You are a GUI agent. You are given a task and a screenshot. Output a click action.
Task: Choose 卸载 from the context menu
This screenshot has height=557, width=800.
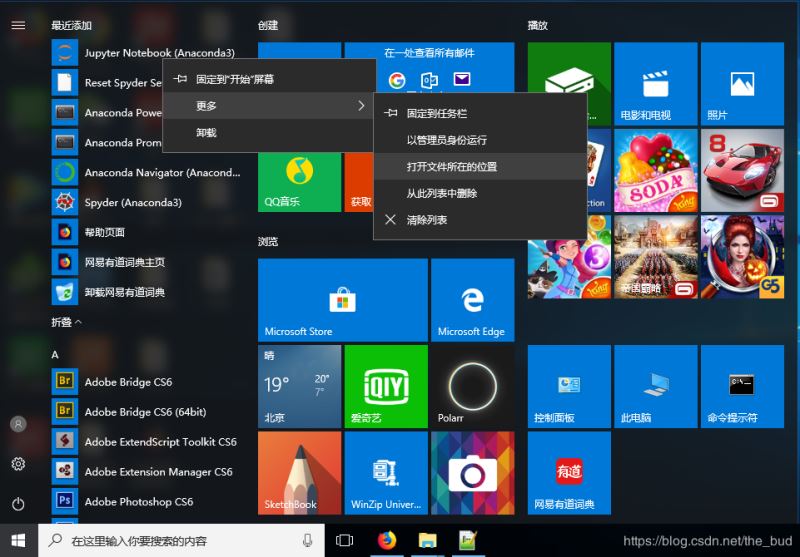(x=269, y=133)
